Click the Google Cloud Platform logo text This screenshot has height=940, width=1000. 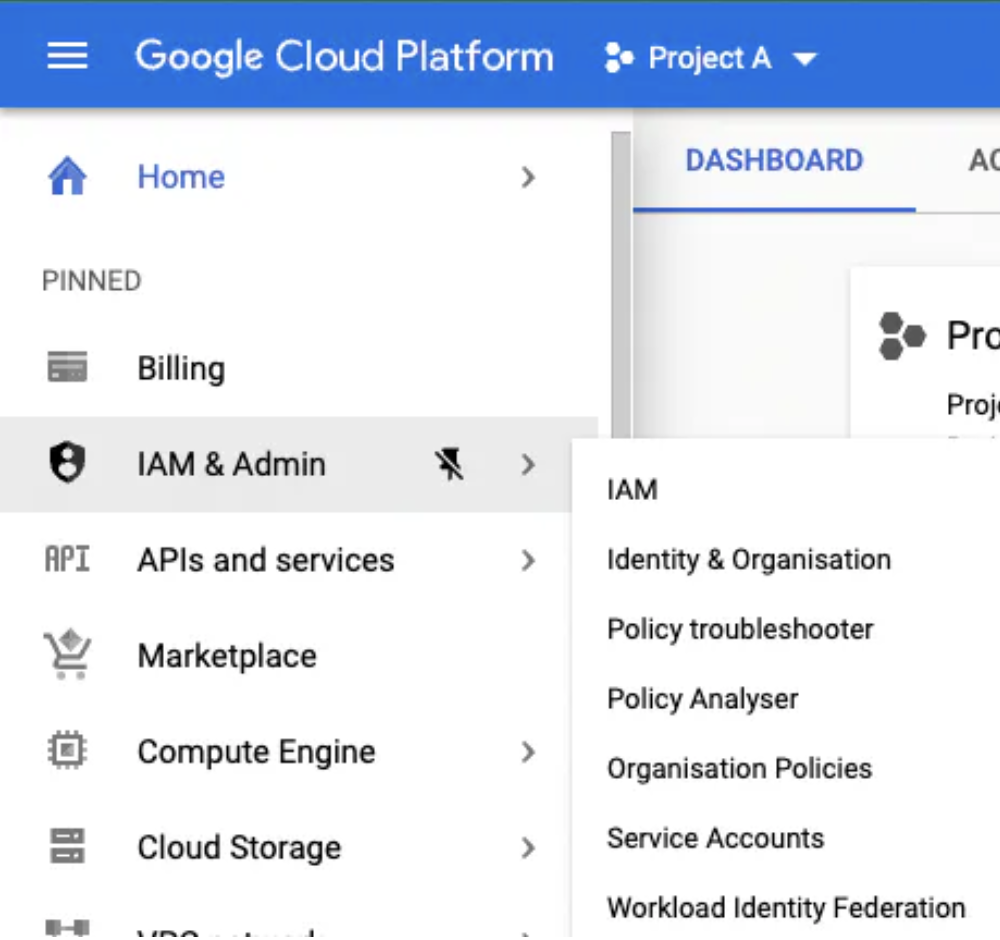[344, 57]
